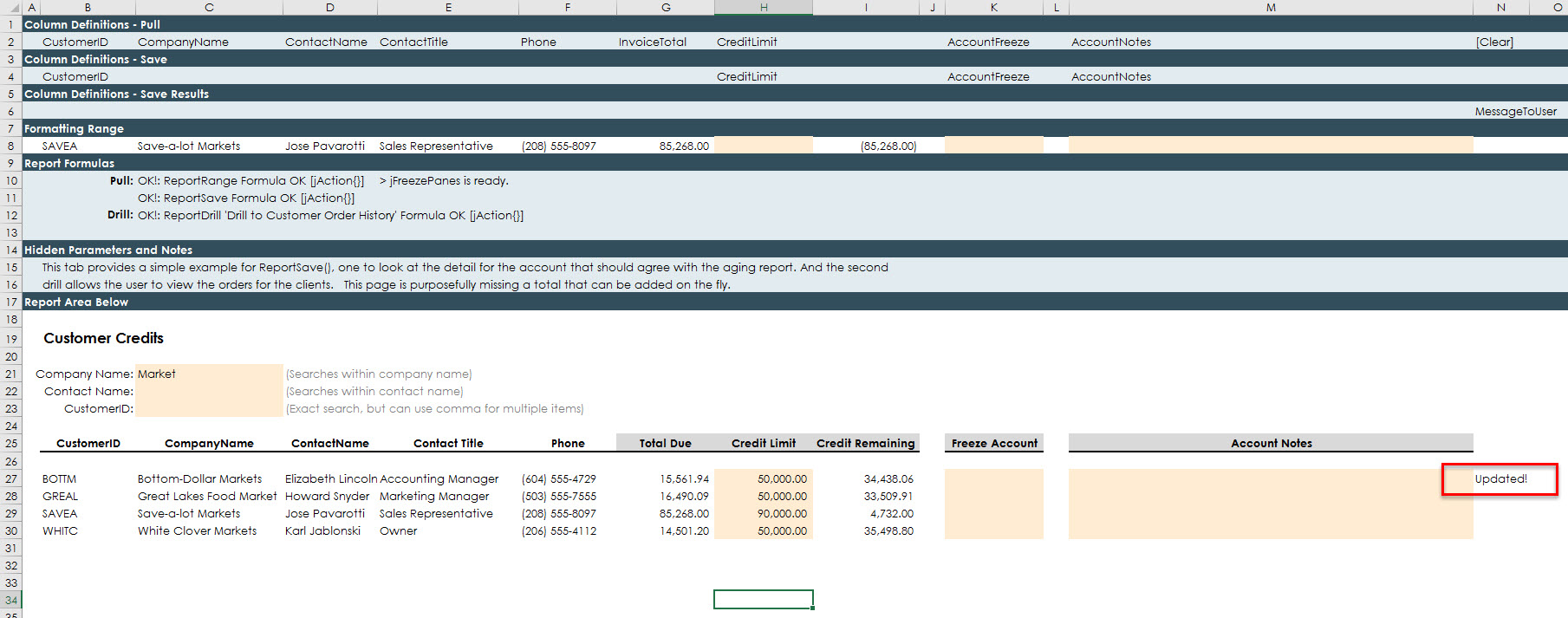Click the Freeze Account cell for Great Lakes Food Market
The image size is (1568, 618).
point(994,496)
